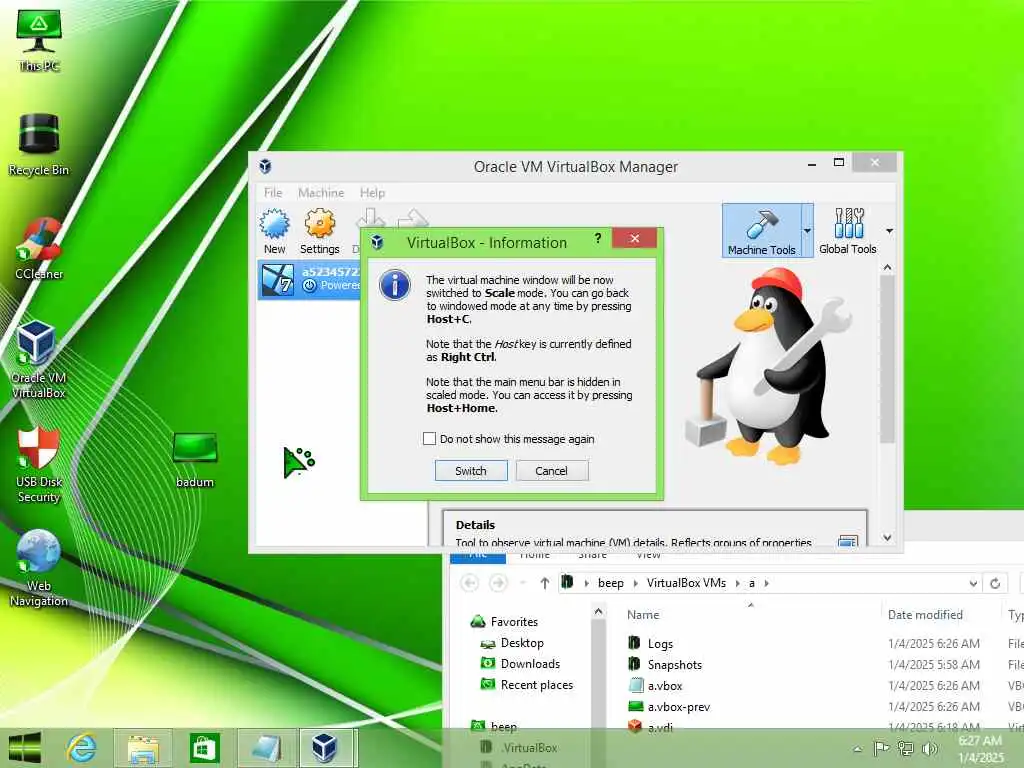Open the volume speaker tray icon
Screen dimensions: 1024x768
929,748
